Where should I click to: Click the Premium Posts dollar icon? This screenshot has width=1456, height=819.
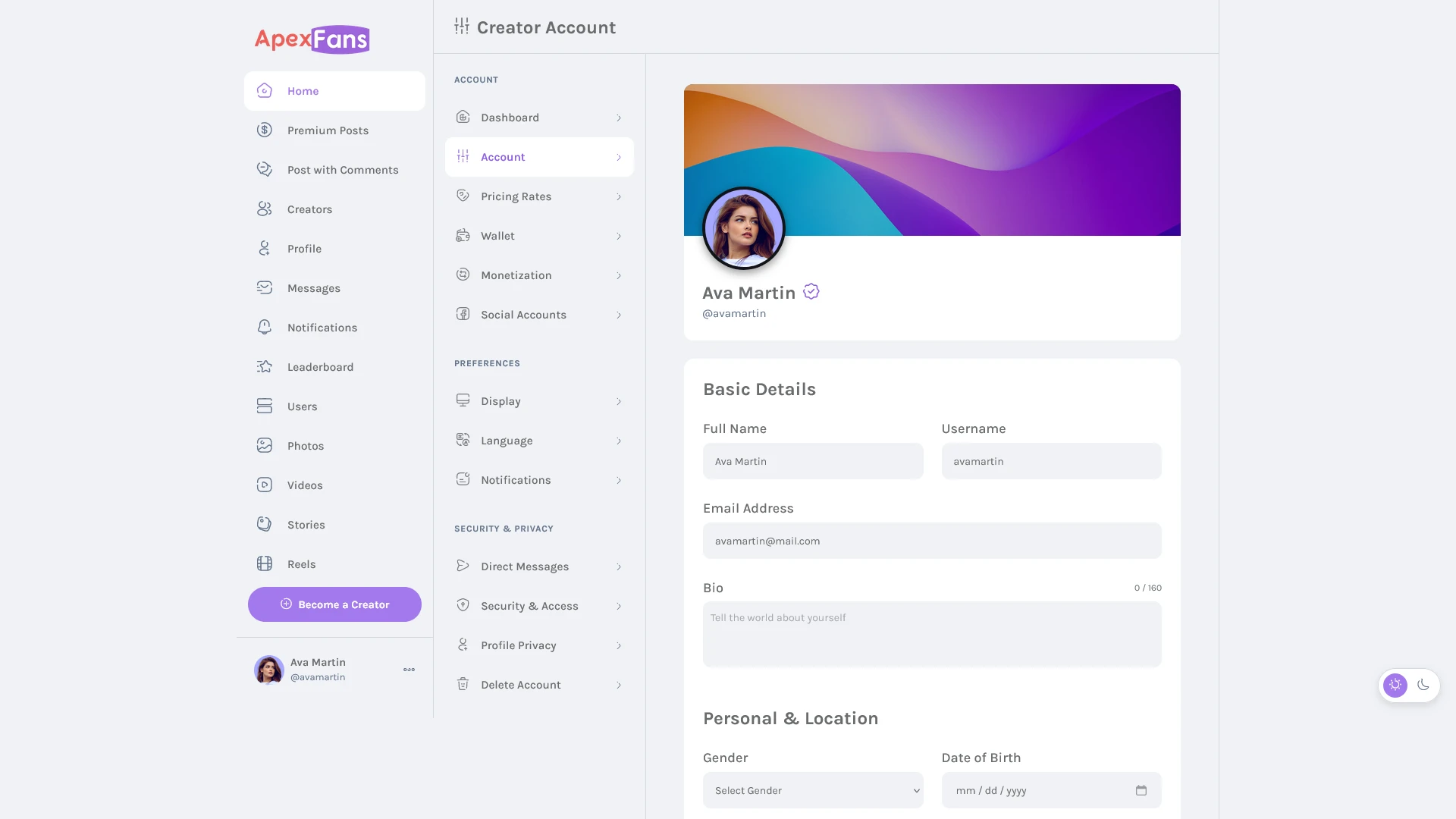264,130
